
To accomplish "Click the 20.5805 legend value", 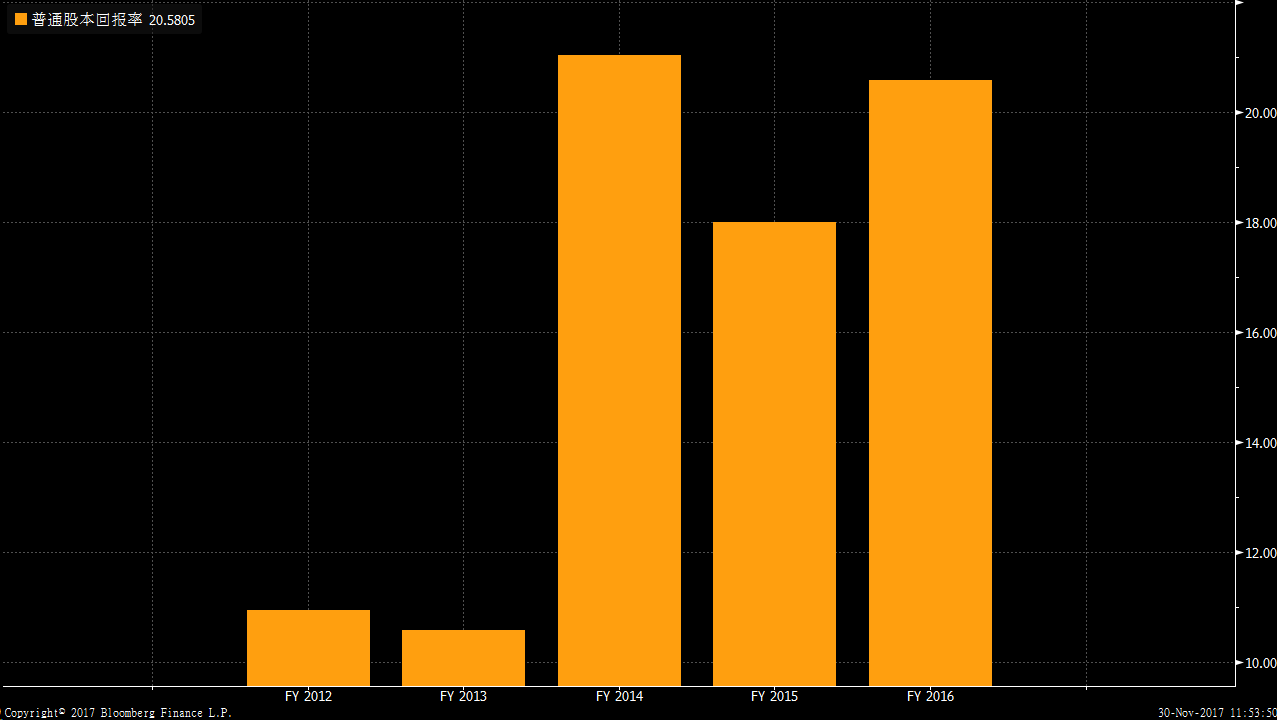I will tap(172, 19).
